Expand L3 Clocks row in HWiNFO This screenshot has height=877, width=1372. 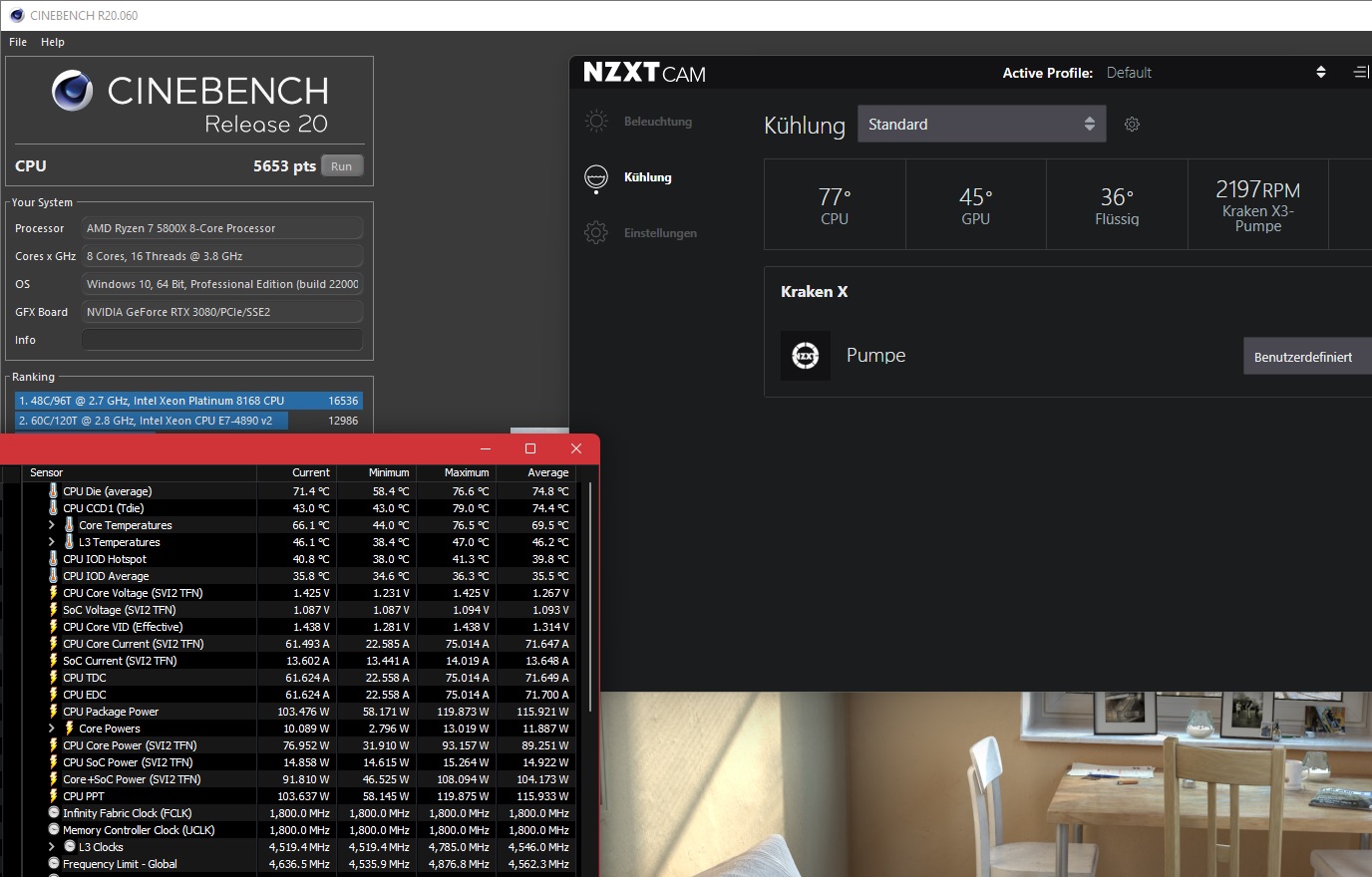(x=52, y=847)
